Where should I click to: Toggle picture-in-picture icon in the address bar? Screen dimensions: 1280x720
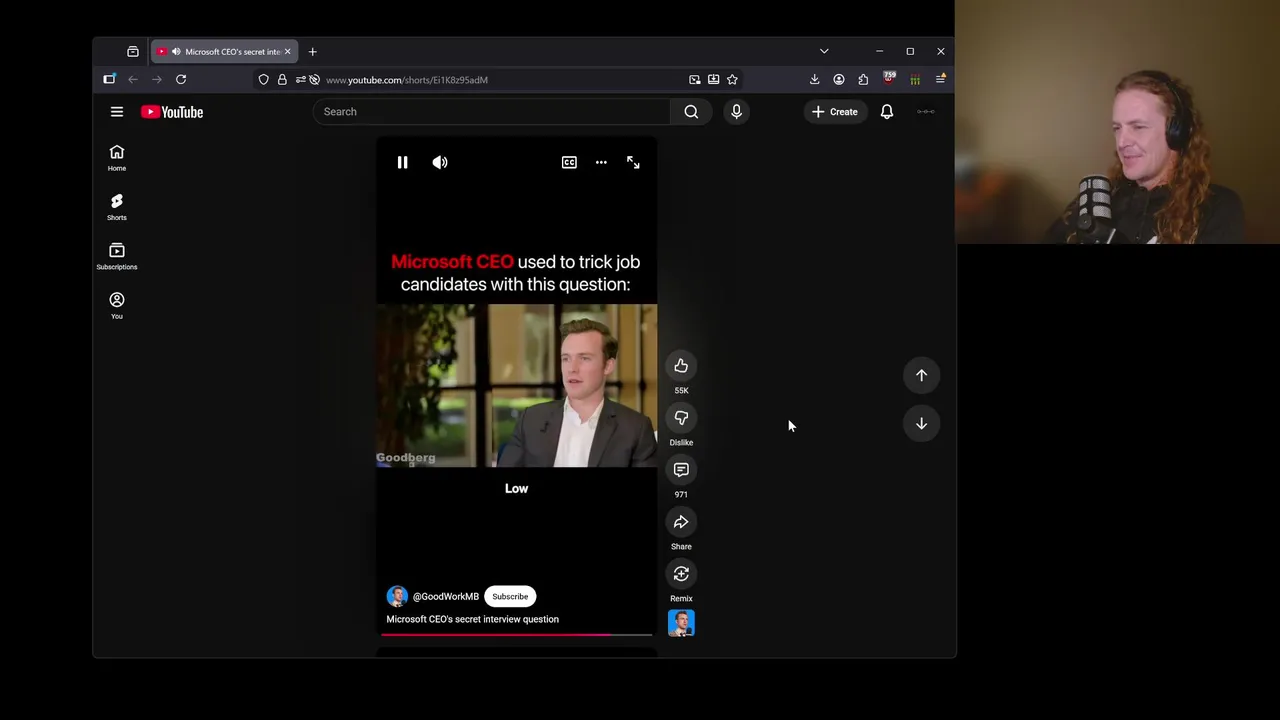click(x=695, y=79)
